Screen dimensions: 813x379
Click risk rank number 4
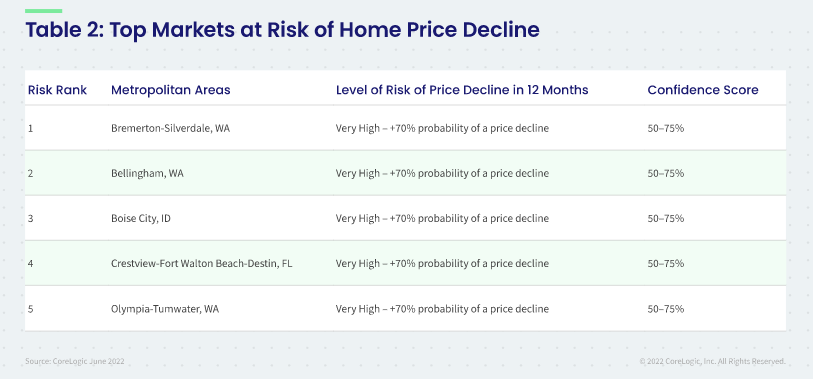[x=31, y=263]
